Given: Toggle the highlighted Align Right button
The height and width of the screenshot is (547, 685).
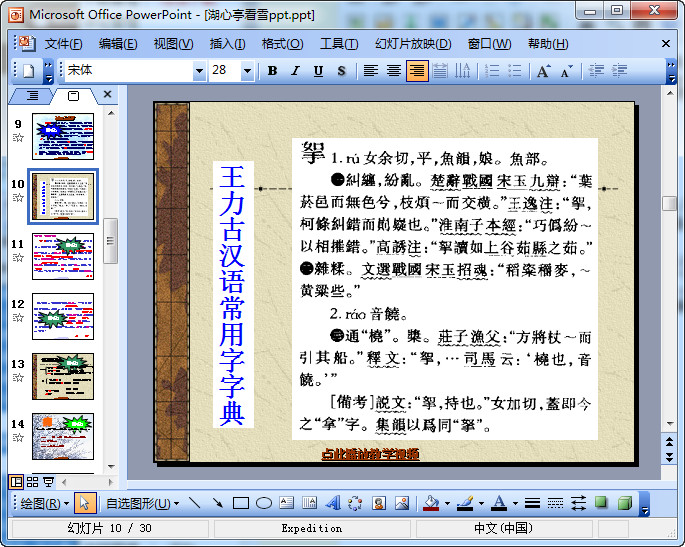Looking at the screenshot, I should [417, 70].
